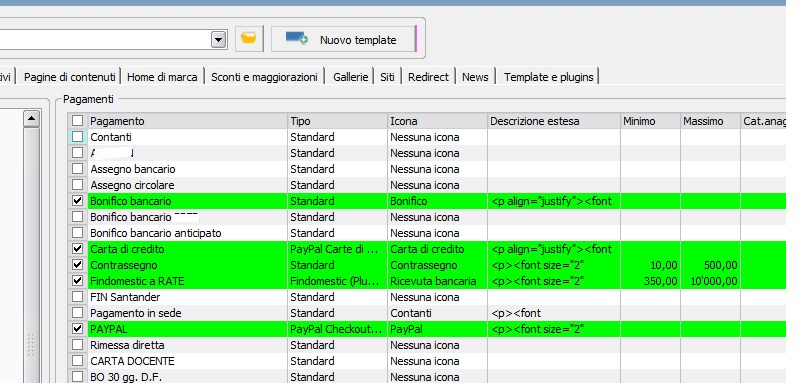
Task: Select the CARTA DOCENTE row name
Action: (x=132, y=361)
